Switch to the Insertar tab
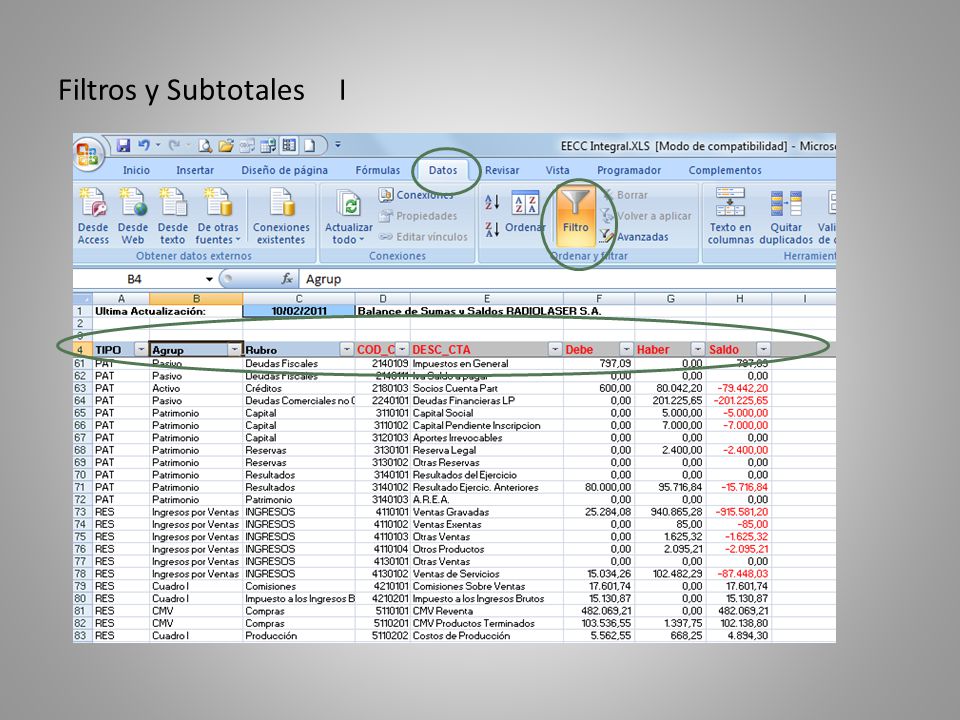Screen dimensions: 960x720 pos(195,170)
